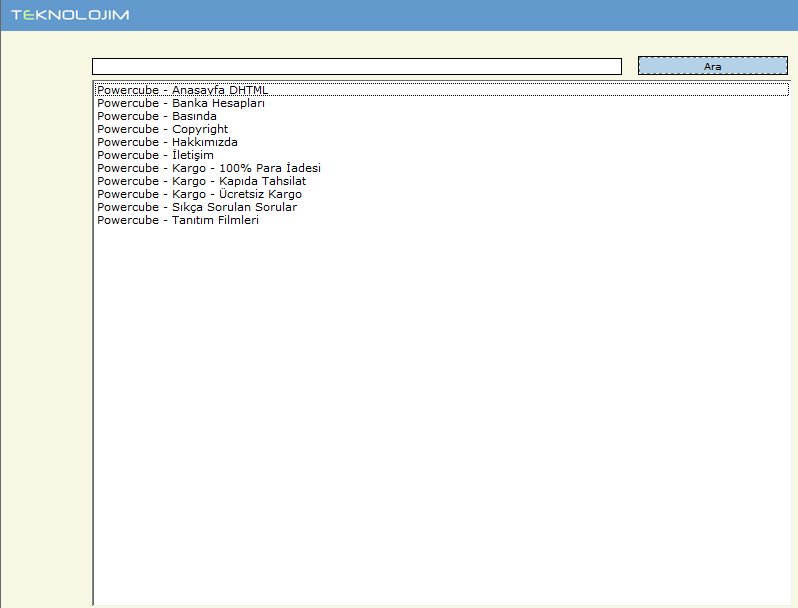Choose the 'Powercube - İletişim' entry
Image resolution: width=798 pixels, height=608 pixels.
point(442,155)
